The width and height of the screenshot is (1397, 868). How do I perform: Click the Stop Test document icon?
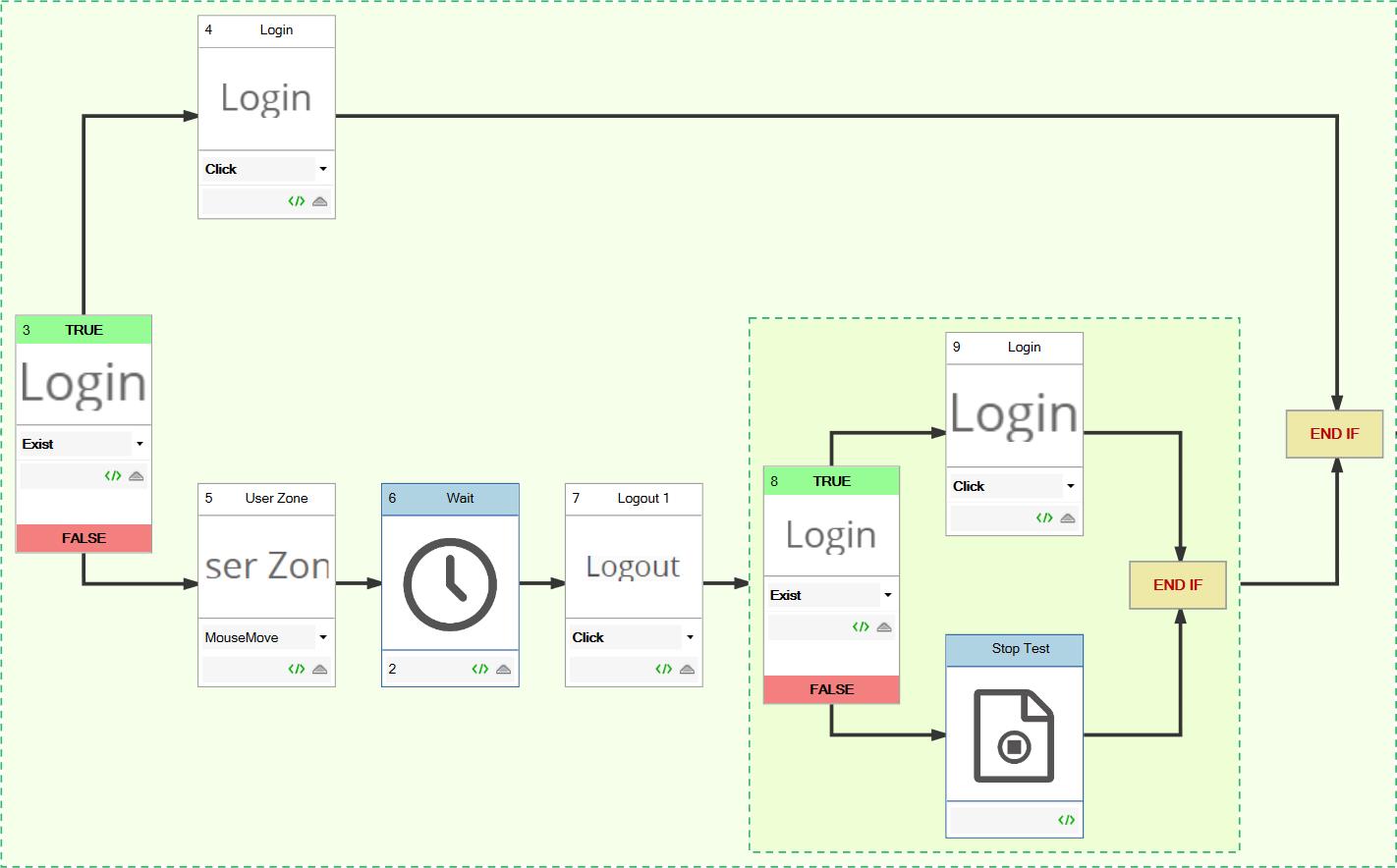click(x=1014, y=735)
